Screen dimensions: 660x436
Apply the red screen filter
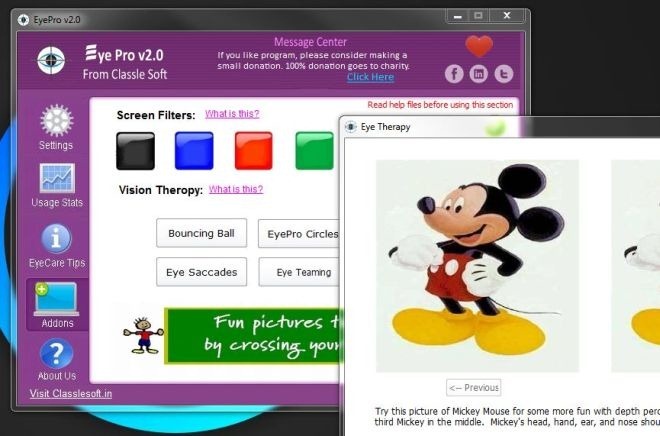pyautogui.click(x=254, y=151)
